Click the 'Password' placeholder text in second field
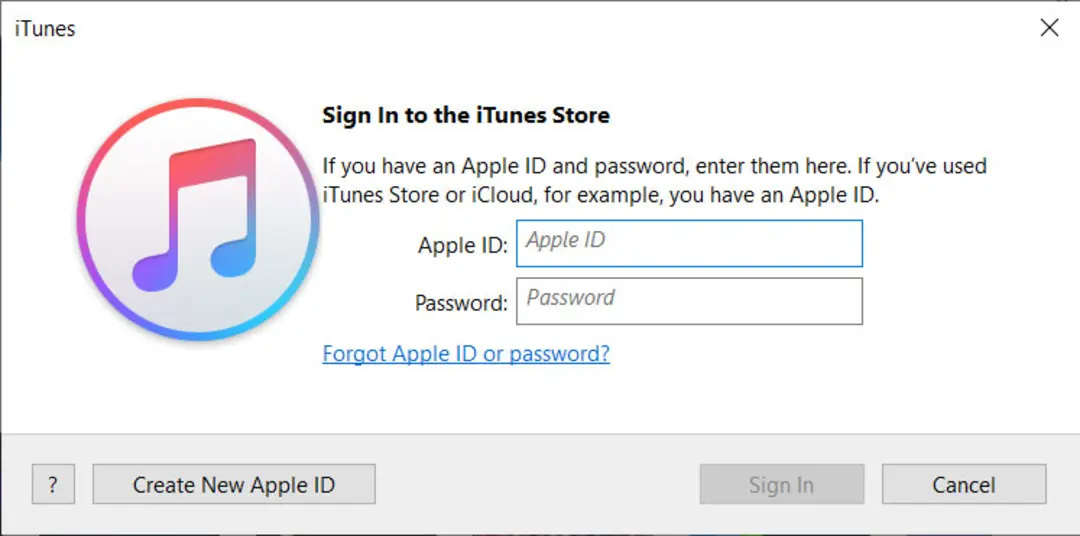Image resolution: width=1080 pixels, height=536 pixels. pos(570,298)
